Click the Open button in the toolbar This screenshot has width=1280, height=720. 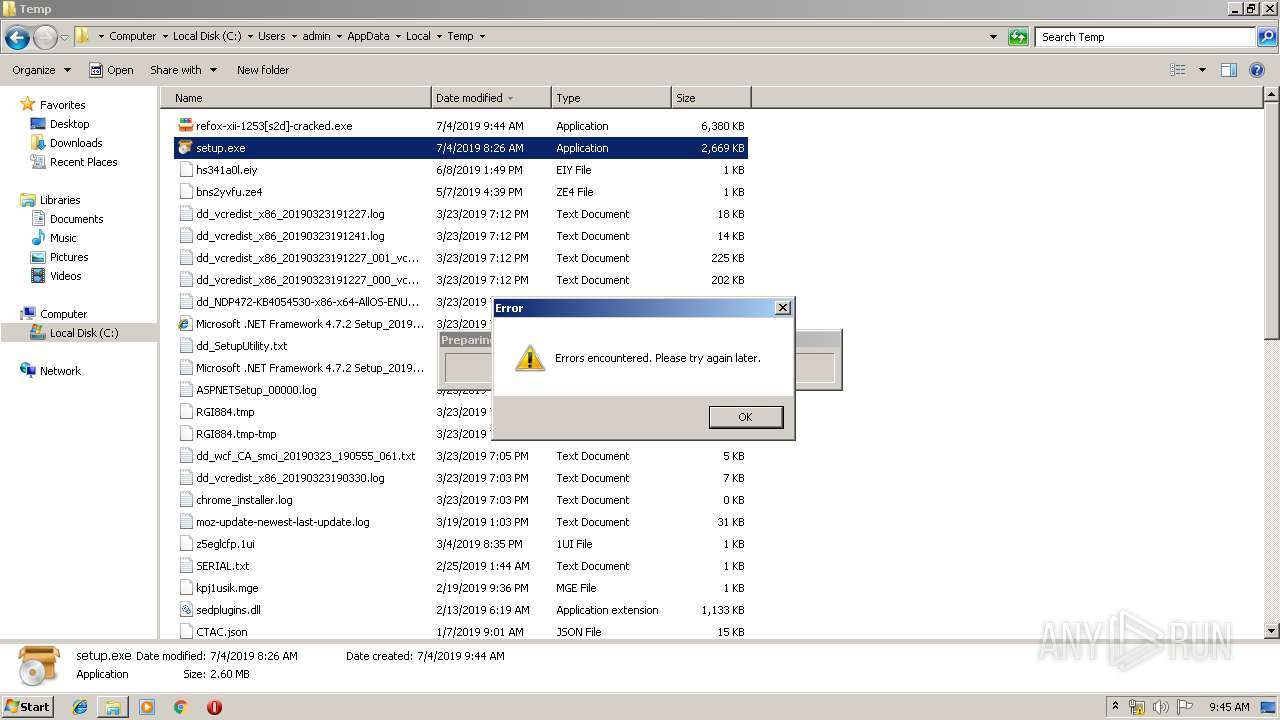(111, 70)
